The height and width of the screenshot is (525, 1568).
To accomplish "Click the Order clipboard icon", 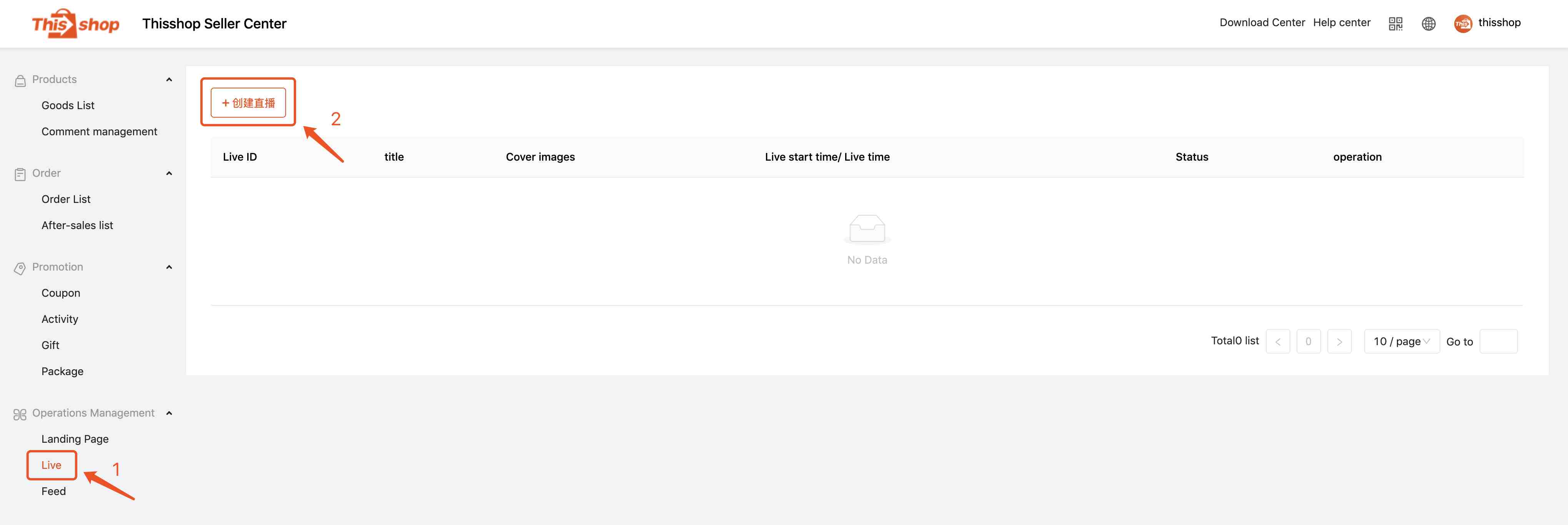I will pos(20,174).
